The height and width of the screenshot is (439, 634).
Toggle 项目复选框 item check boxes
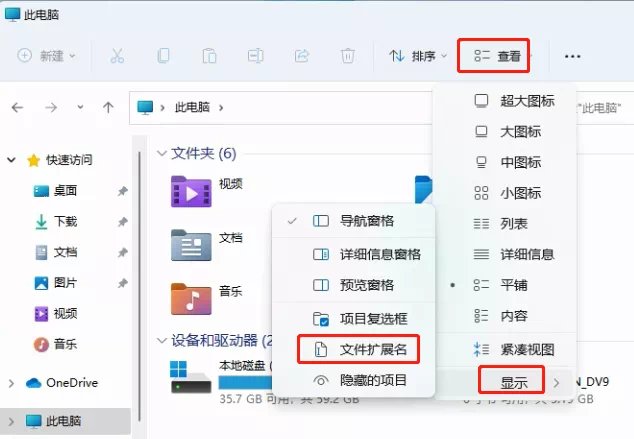(353, 319)
